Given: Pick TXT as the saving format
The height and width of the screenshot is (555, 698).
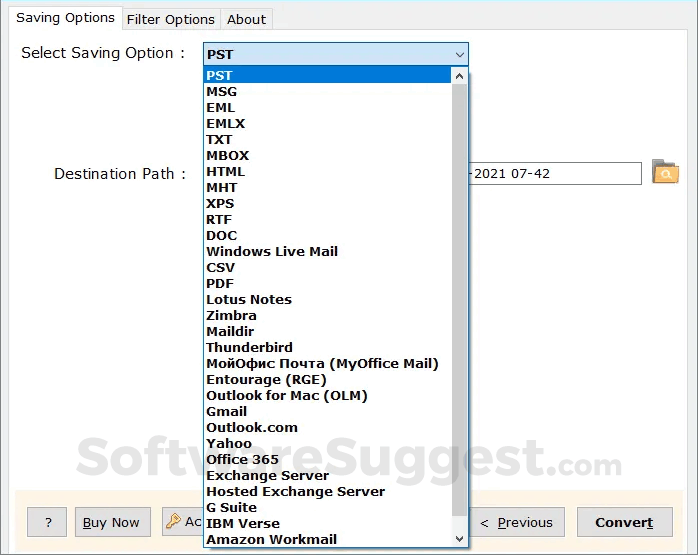Looking at the screenshot, I should [x=327, y=139].
